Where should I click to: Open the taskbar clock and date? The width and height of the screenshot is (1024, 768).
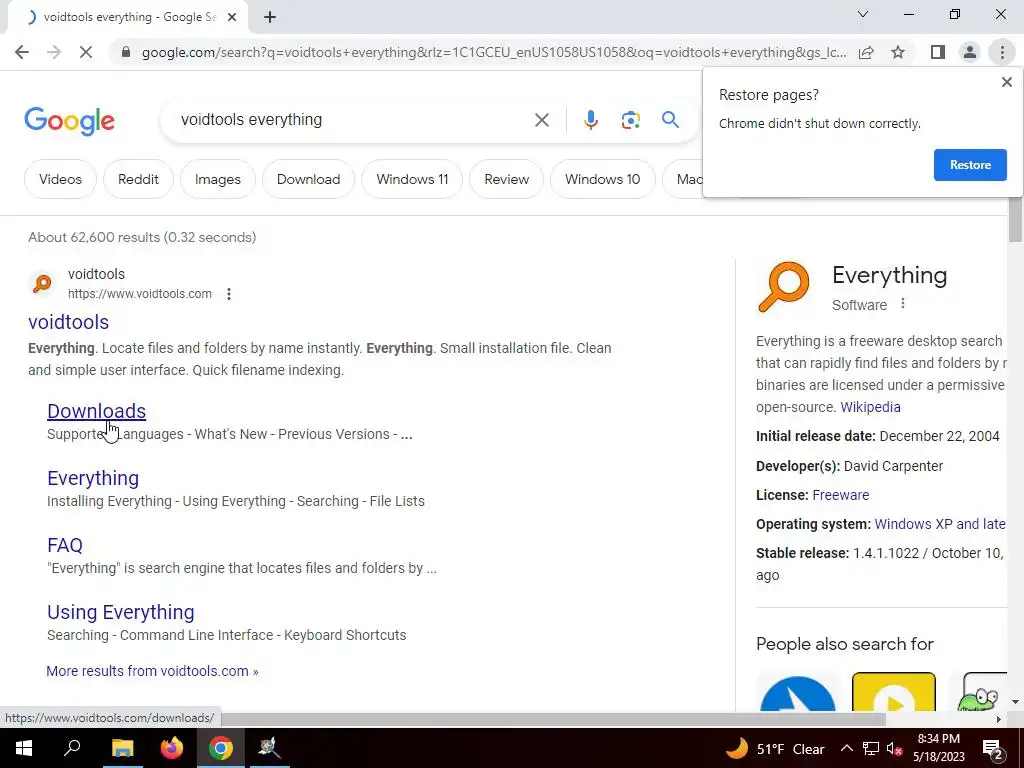938,748
